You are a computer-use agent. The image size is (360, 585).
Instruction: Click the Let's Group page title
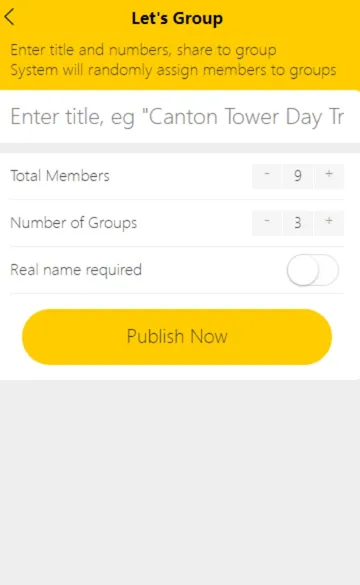point(177,18)
